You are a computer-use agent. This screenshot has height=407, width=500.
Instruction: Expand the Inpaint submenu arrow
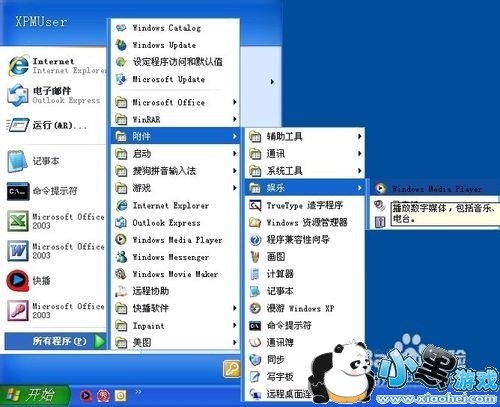[x=235, y=325]
